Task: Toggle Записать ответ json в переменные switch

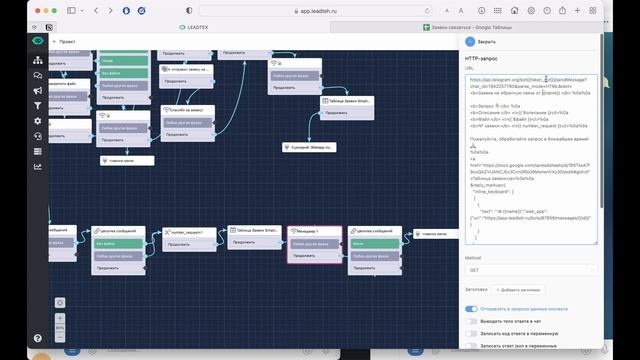Action: click(471, 346)
